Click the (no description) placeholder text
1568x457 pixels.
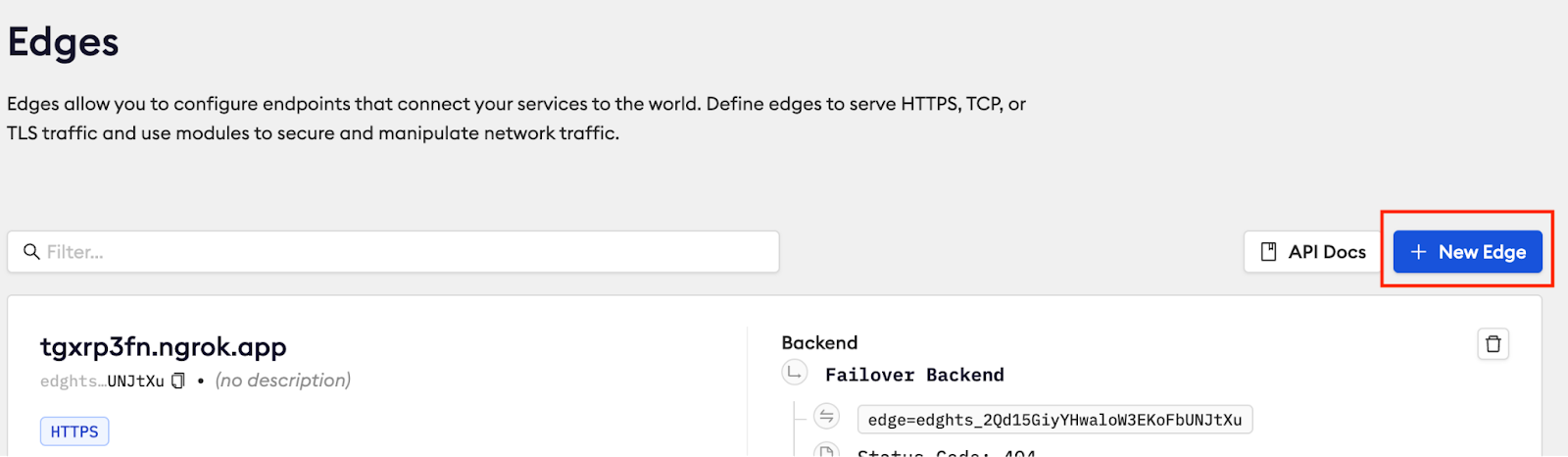pos(283,381)
